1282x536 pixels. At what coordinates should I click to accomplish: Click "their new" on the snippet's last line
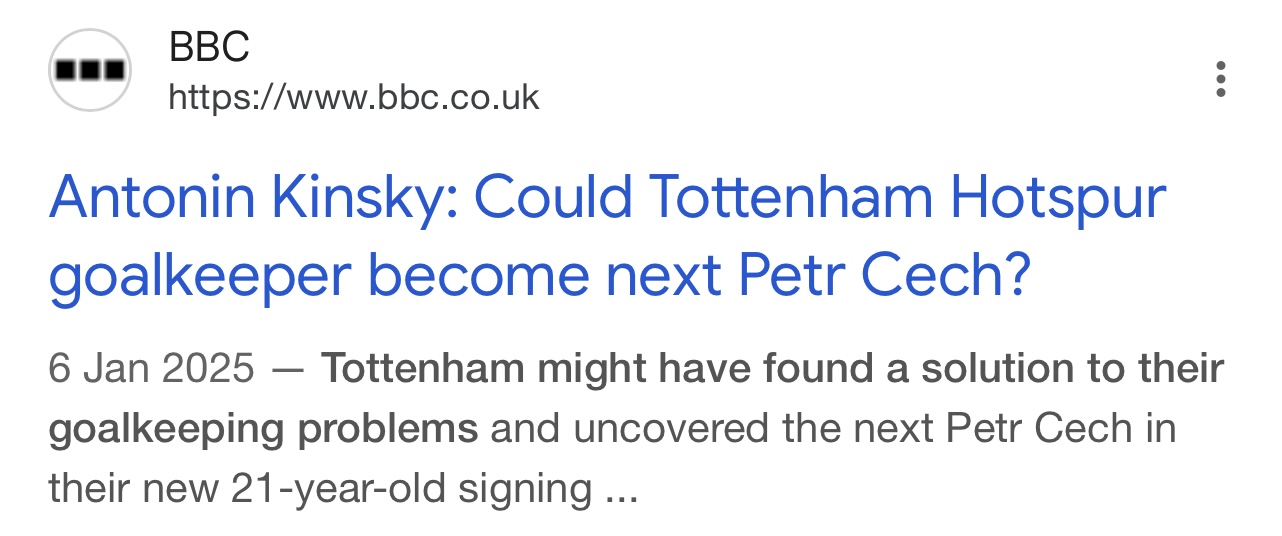[x=133, y=489]
